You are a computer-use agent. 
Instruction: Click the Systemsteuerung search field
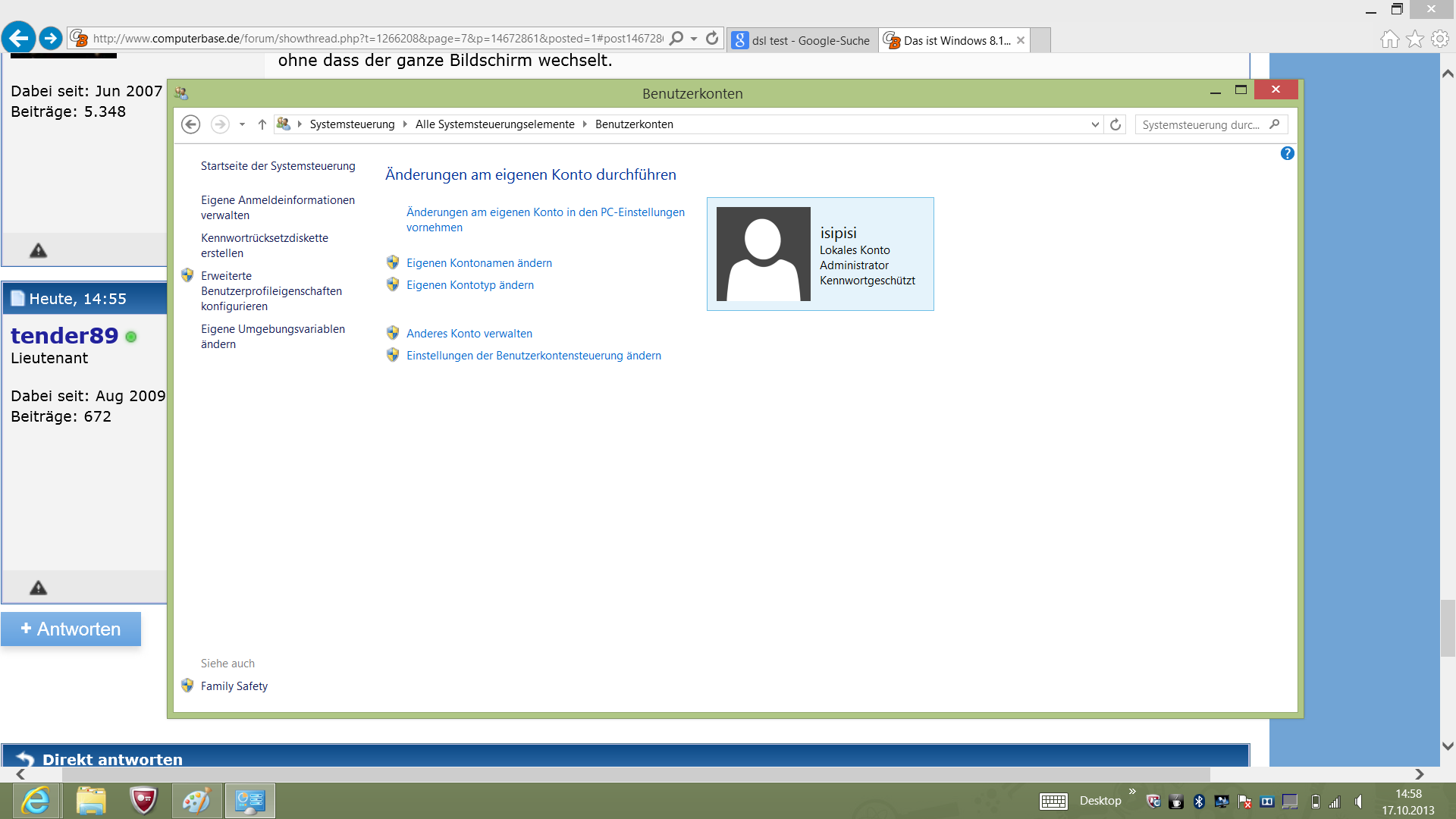click(1200, 124)
